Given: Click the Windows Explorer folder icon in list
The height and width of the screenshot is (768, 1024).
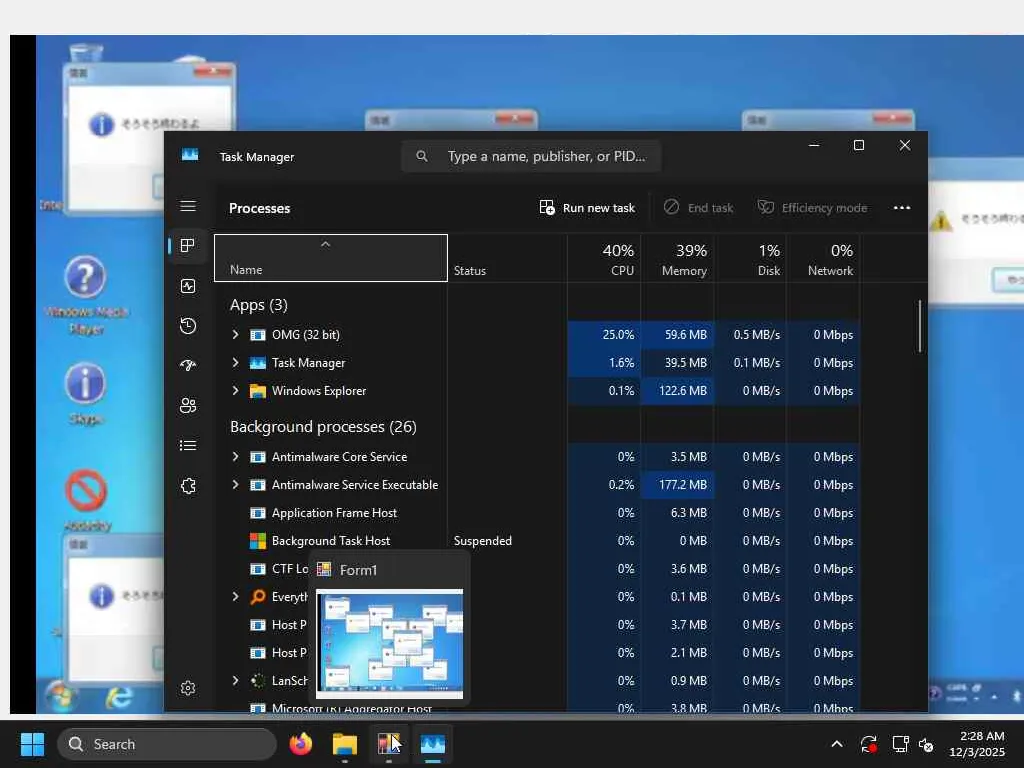Looking at the screenshot, I should tap(258, 391).
